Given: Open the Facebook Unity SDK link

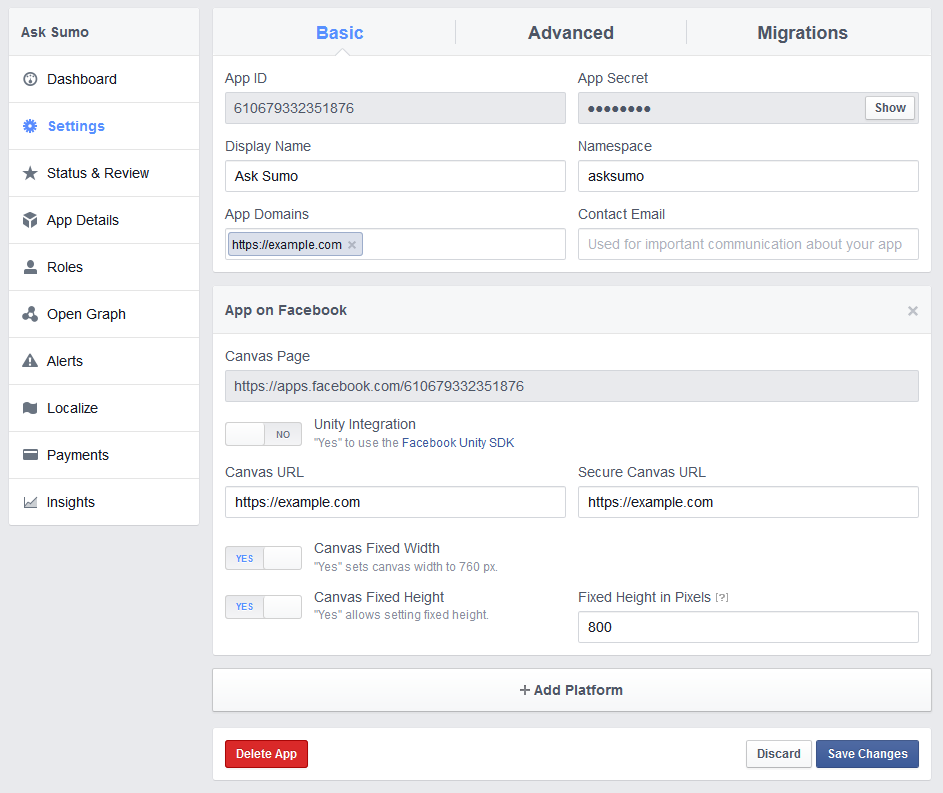Looking at the screenshot, I should click(x=458, y=443).
